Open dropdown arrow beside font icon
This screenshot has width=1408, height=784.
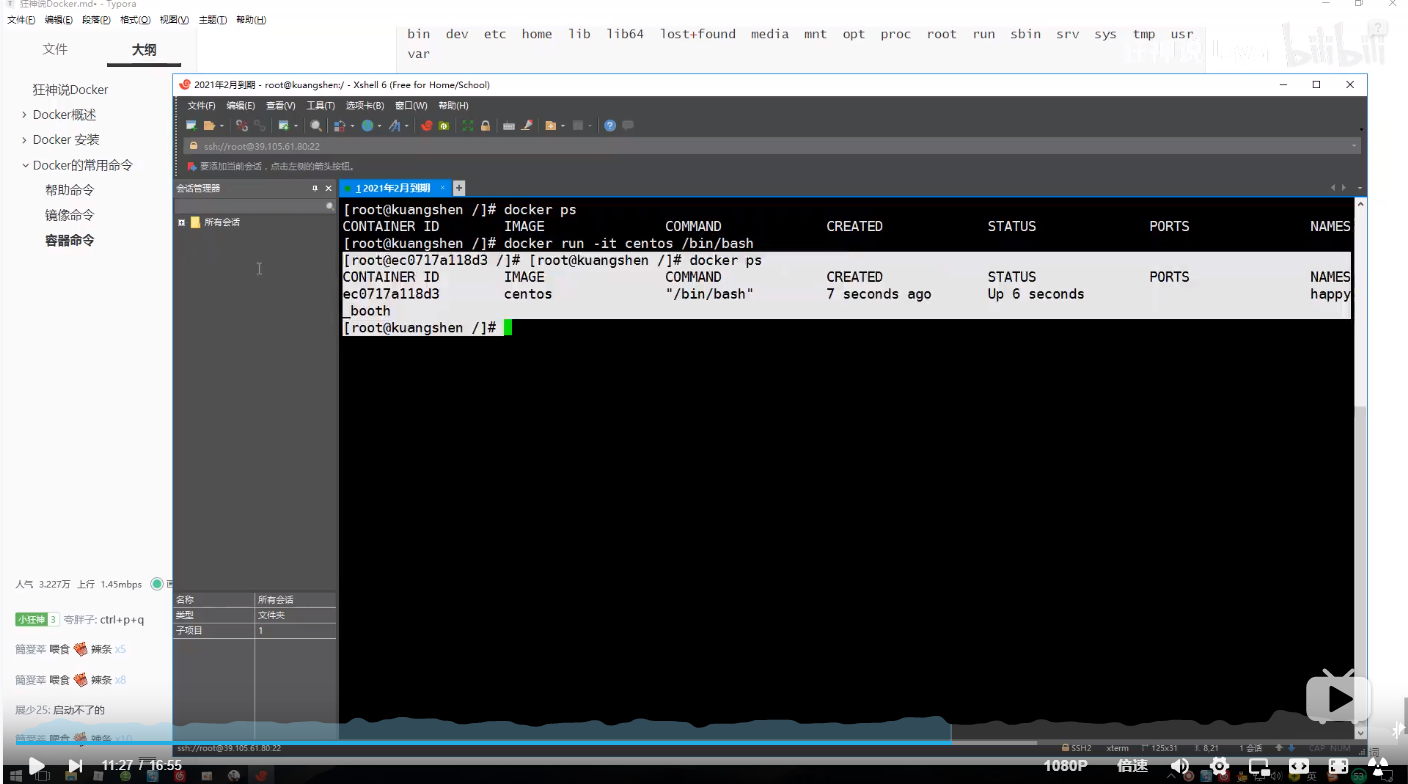point(406,126)
